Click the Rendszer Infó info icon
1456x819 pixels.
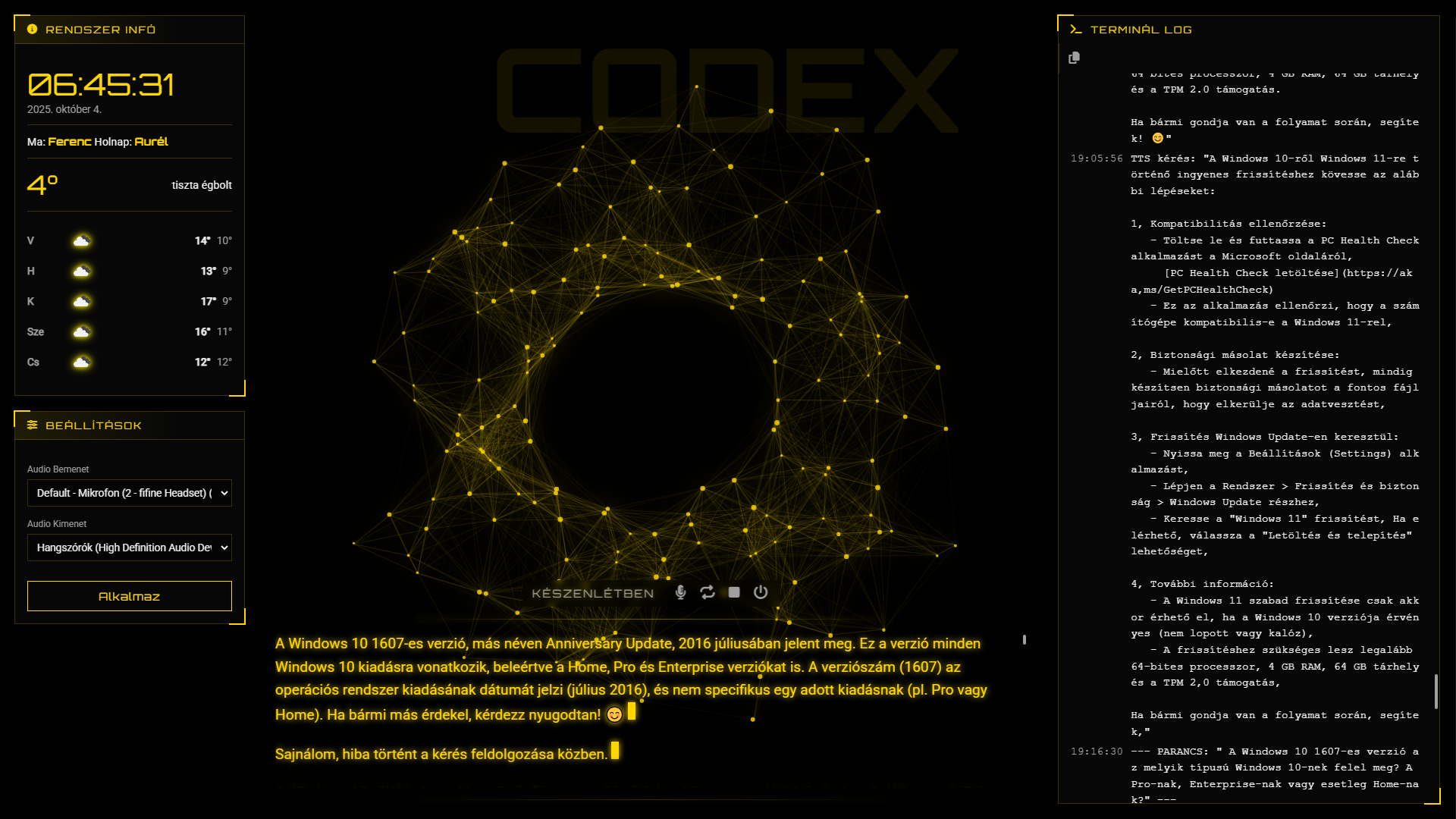[x=32, y=29]
